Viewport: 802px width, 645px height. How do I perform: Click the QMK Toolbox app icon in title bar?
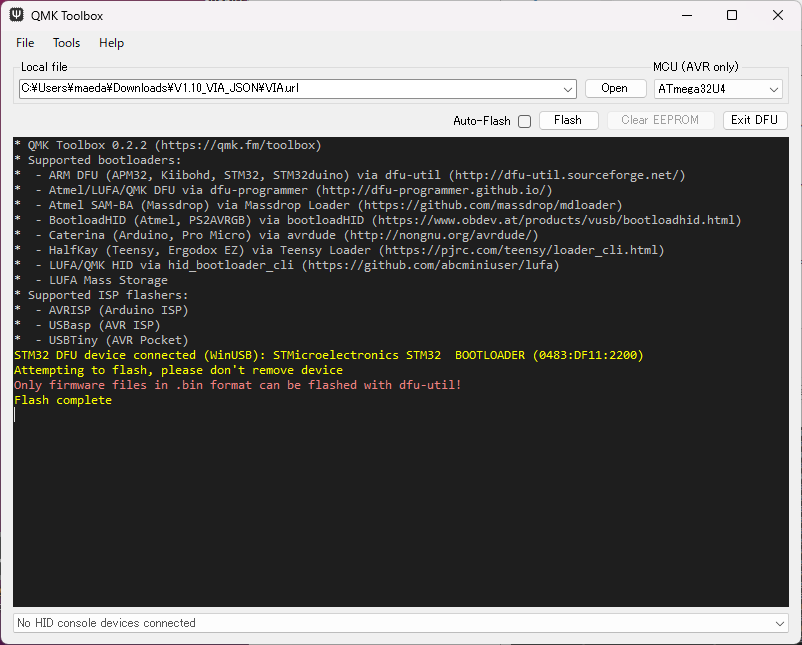16,15
